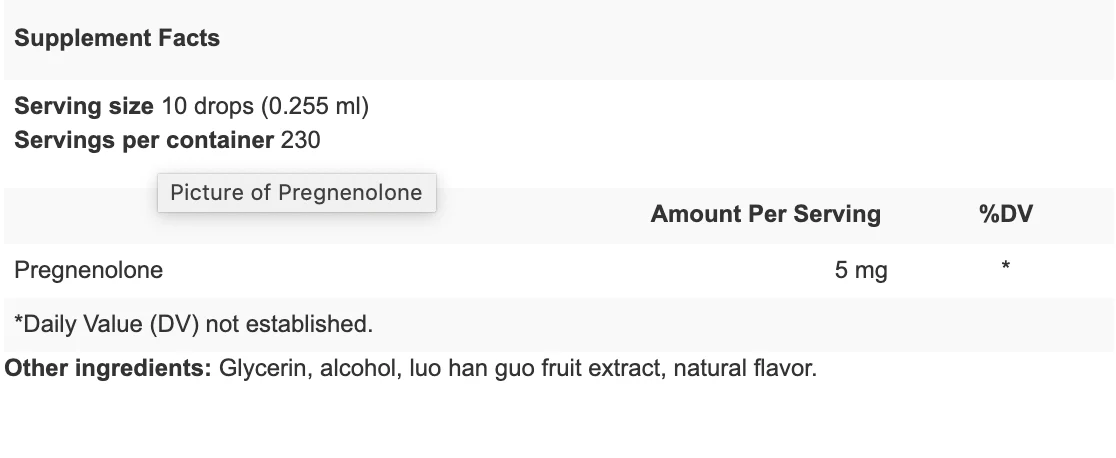This screenshot has height=458, width=1116.
Task: Click the Servings per container label
Action: 144,140
